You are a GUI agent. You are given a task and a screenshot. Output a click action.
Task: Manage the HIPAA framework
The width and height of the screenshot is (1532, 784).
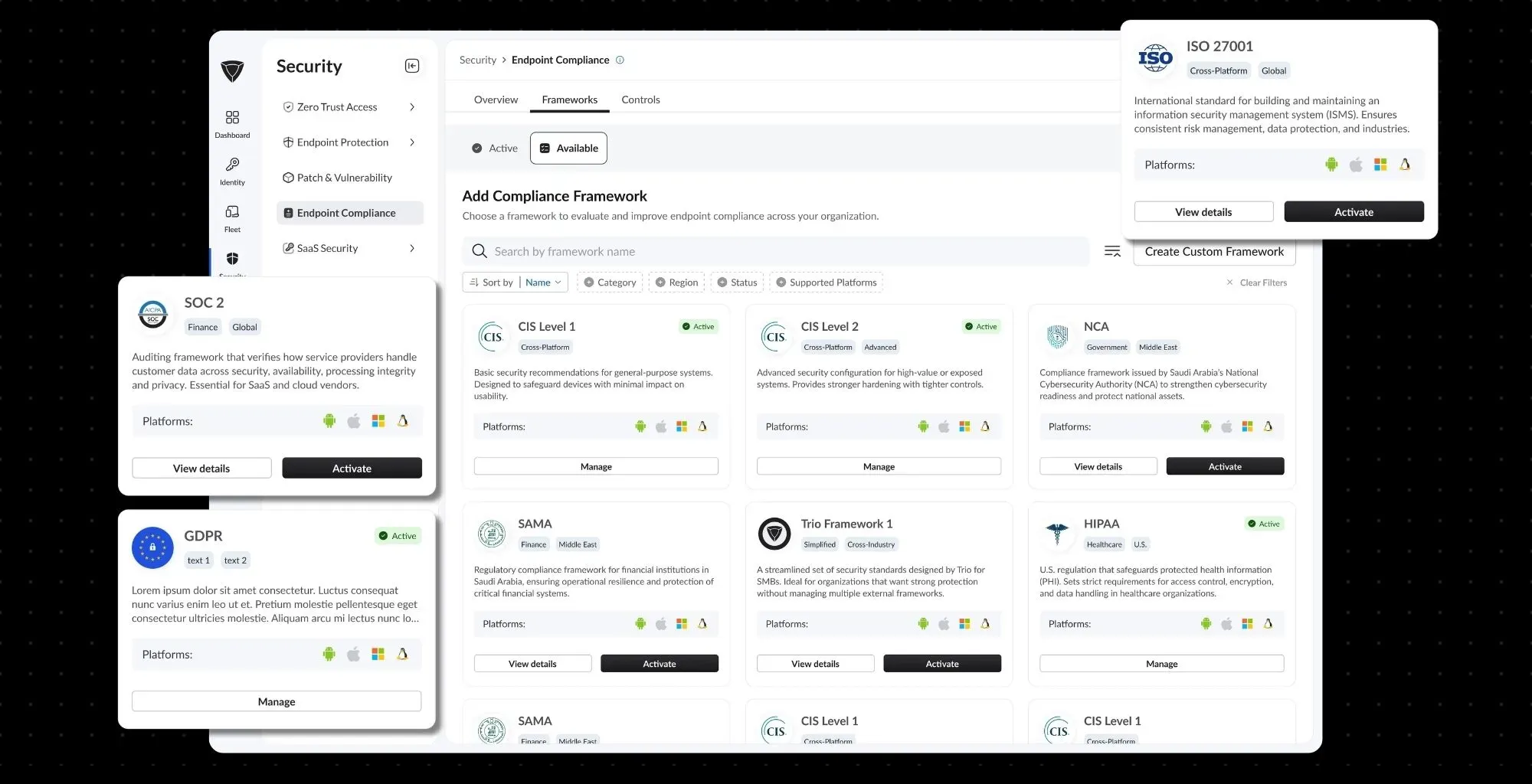1161,664
